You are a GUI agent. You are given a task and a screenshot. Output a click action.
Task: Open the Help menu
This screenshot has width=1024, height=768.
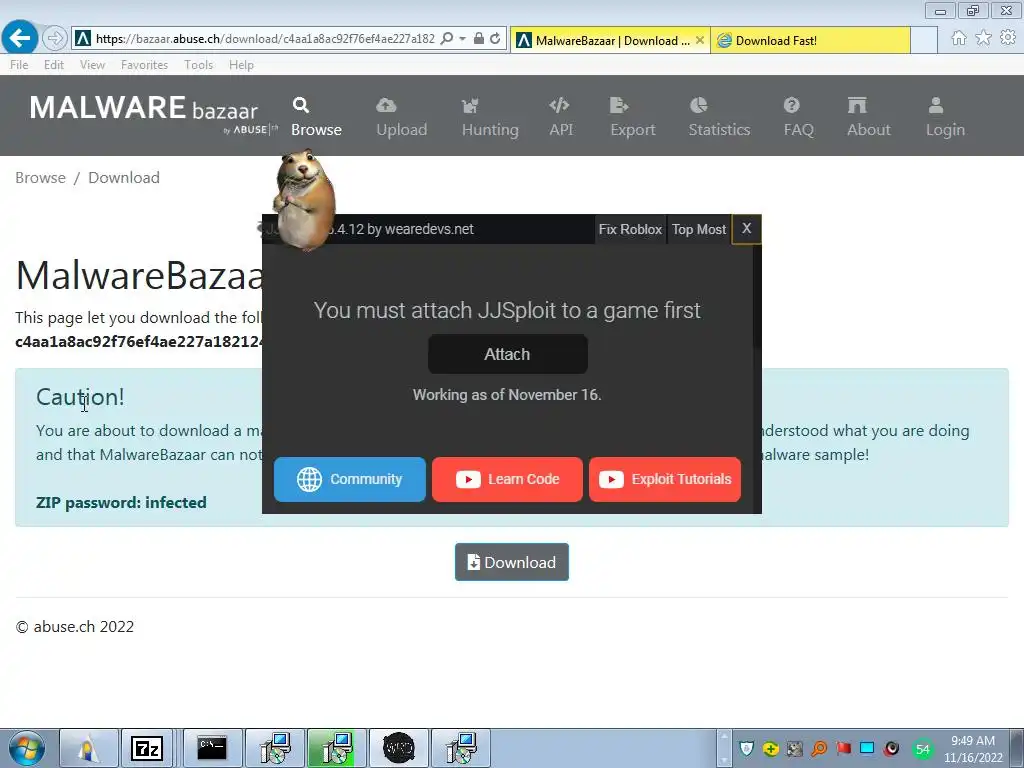241,65
